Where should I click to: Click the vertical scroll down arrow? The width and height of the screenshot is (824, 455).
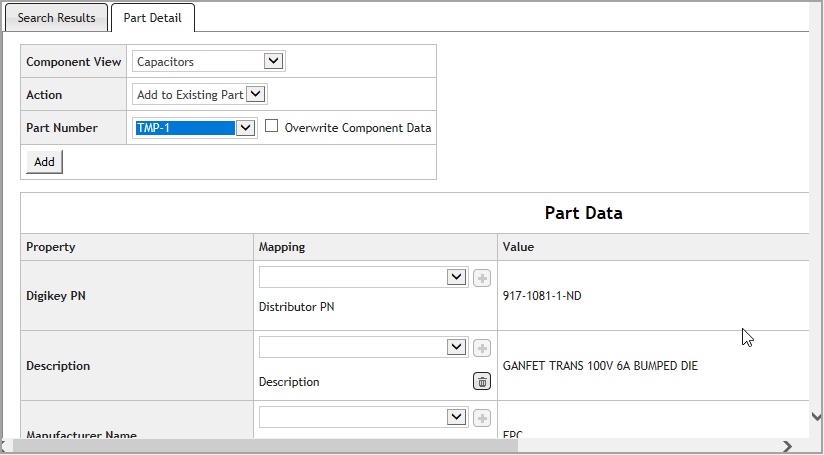816,417
